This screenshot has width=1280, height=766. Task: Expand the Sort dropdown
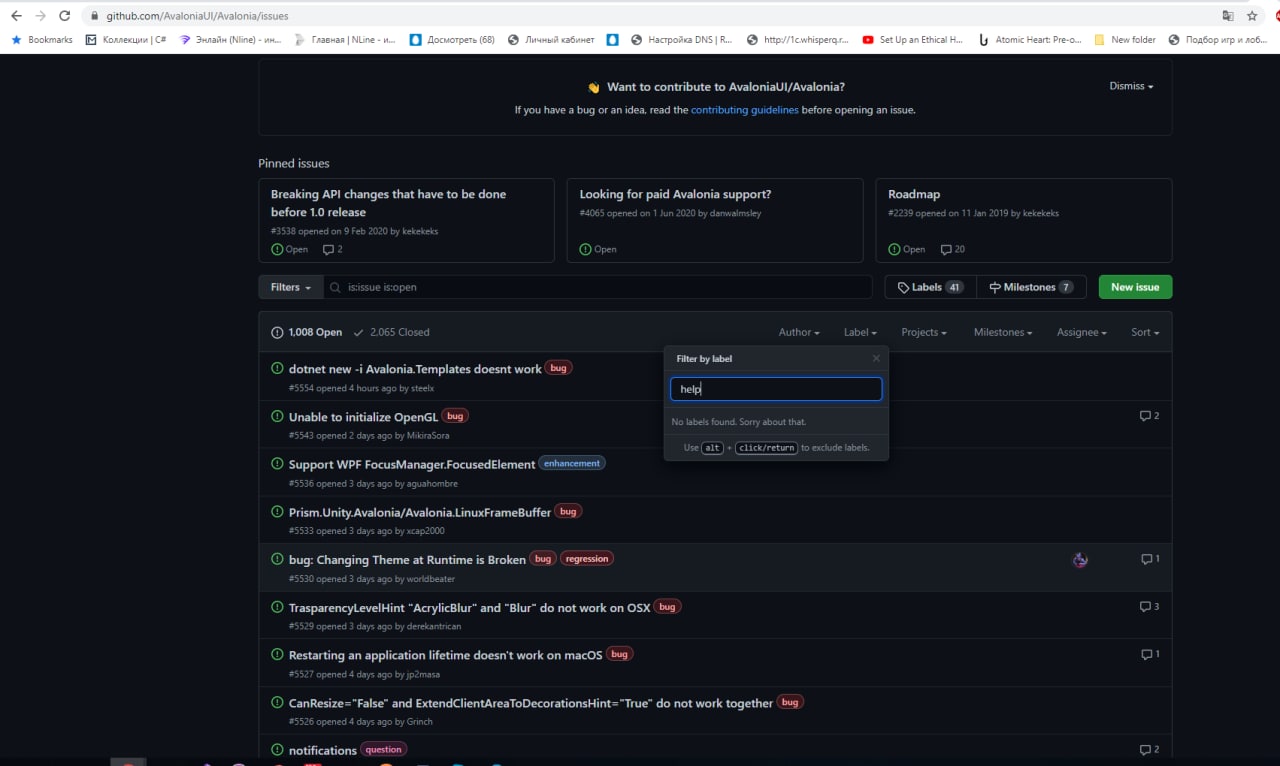pos(1145,332)
